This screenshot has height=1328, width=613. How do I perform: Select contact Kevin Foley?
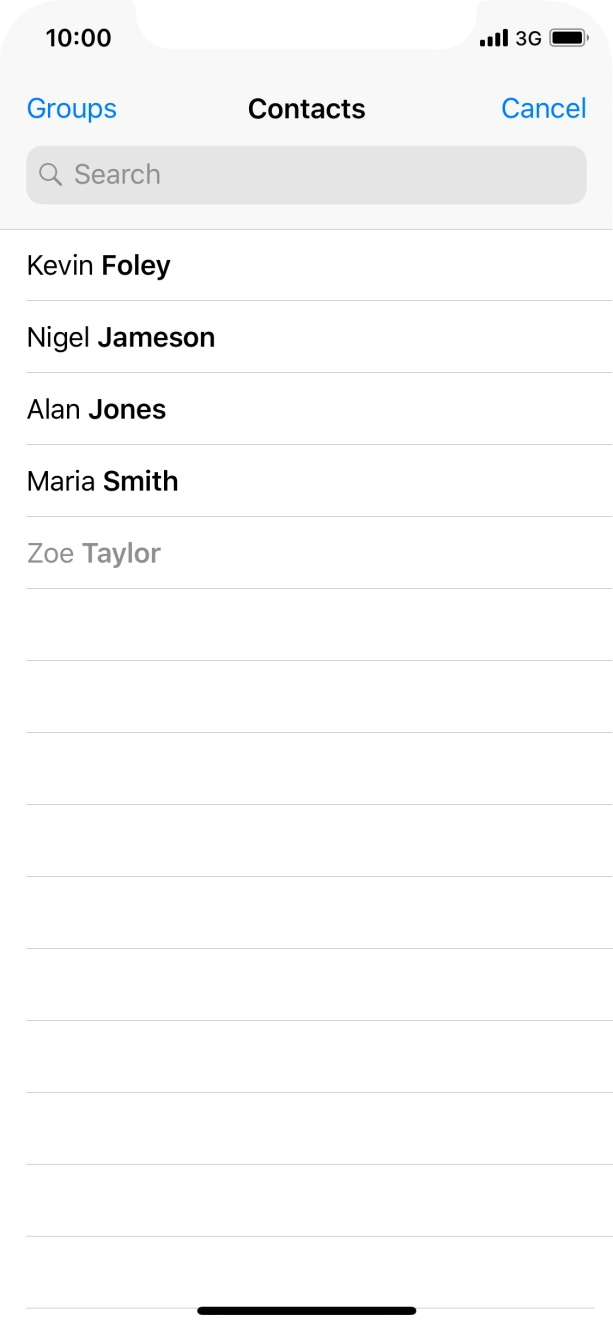[x=99, y=266]
